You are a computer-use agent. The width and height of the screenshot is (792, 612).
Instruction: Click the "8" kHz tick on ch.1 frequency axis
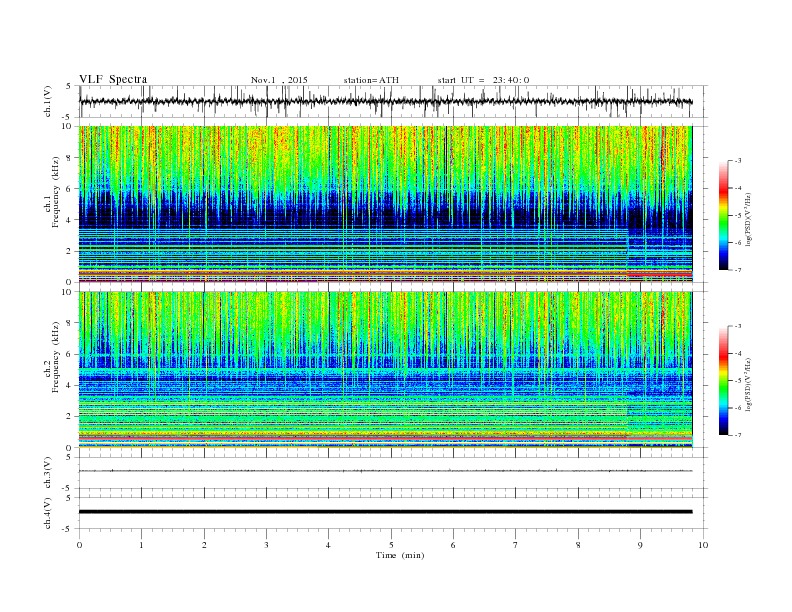pos(70,158)
